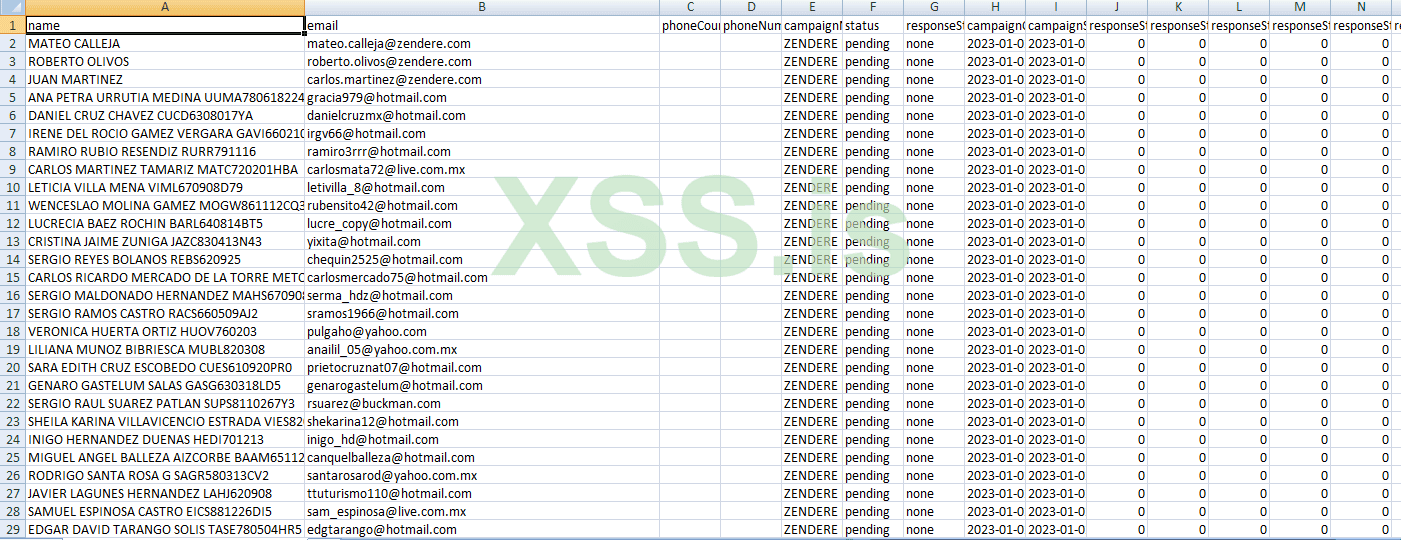
Task: Click the 'email' header cell
Action: [482, 25]
